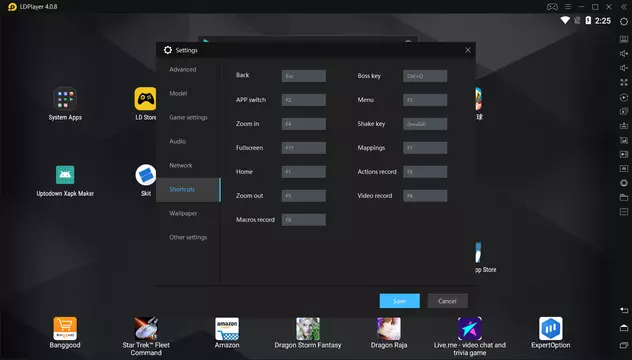Open the shared folder sidebar icon
This screenshot has width=632, height=360.
(x=624, y=197)
